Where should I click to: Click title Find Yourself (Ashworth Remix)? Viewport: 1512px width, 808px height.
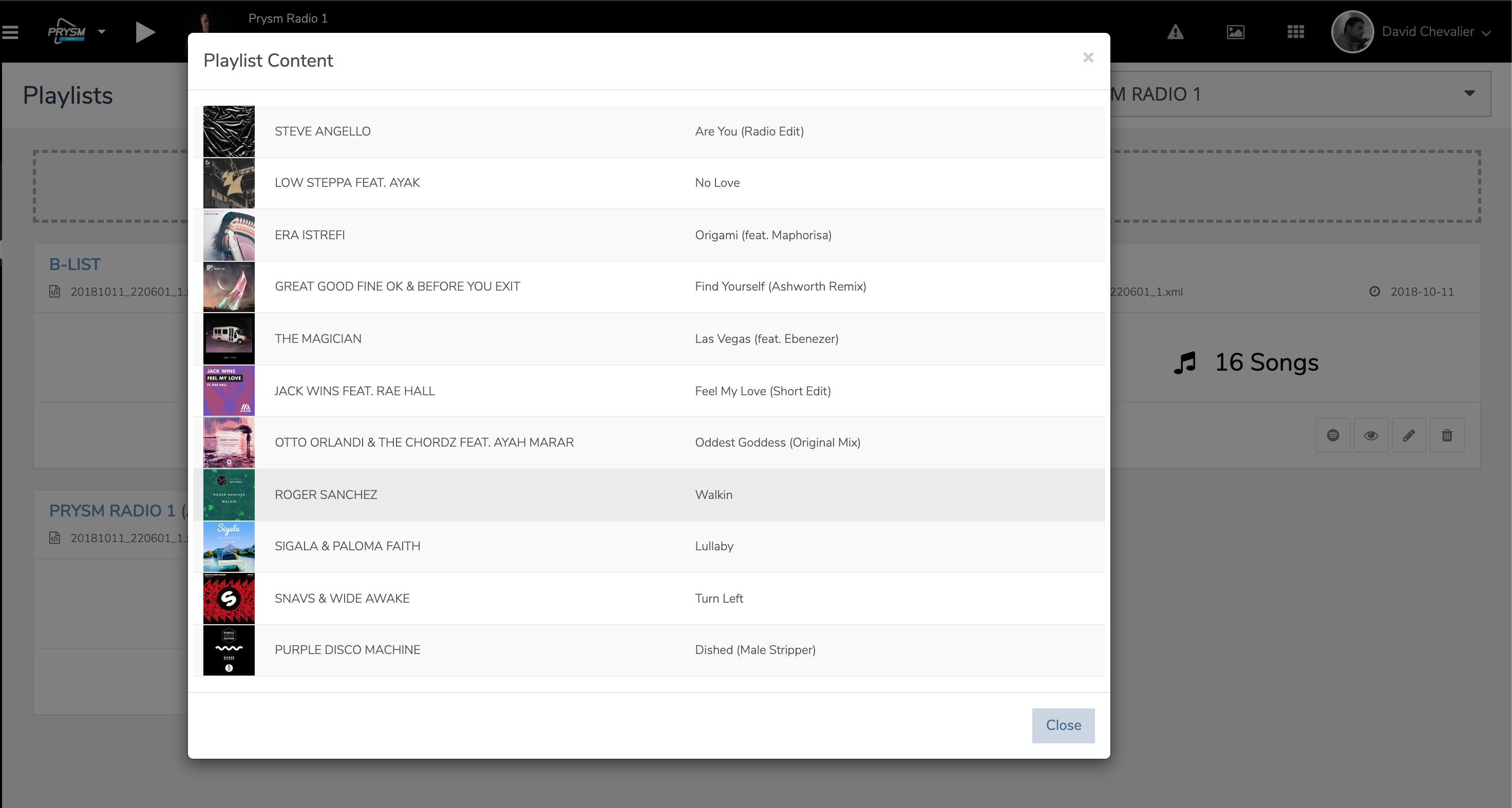(780, 286)
